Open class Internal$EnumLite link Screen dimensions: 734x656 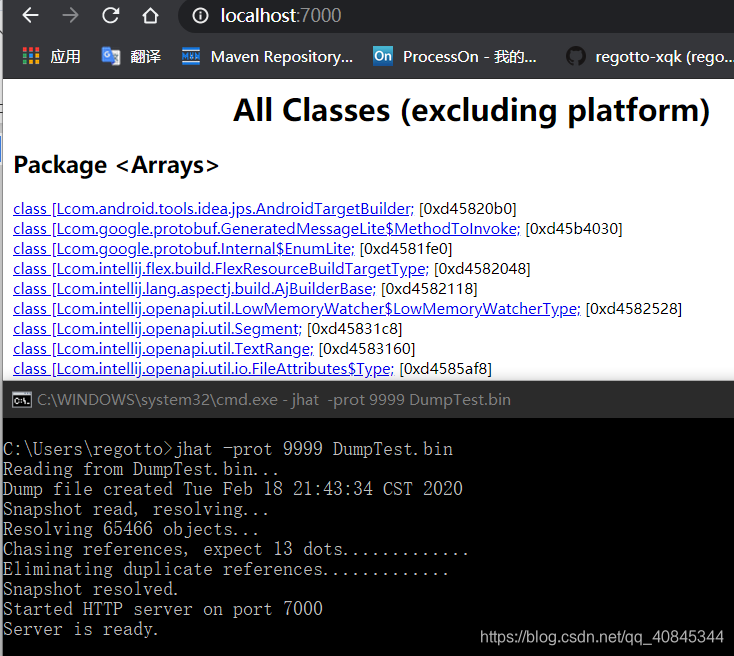[184, 249]
